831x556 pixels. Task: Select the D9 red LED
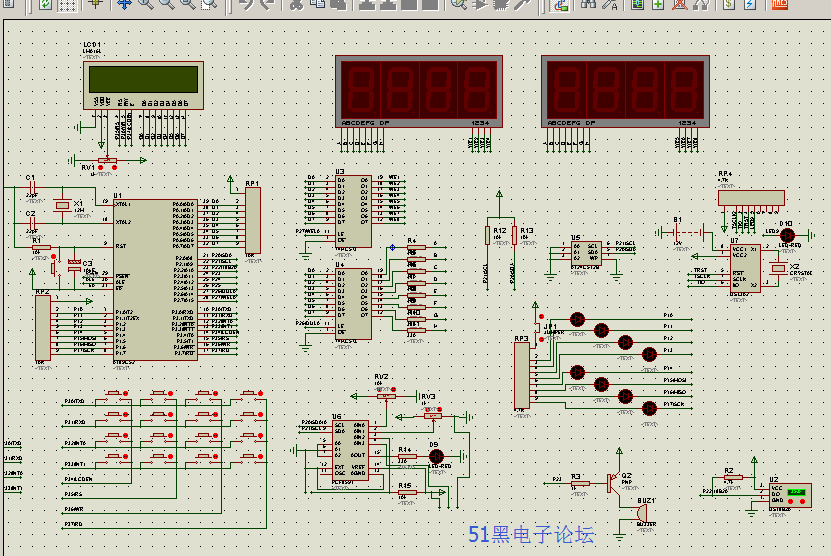tap(436, 456)
